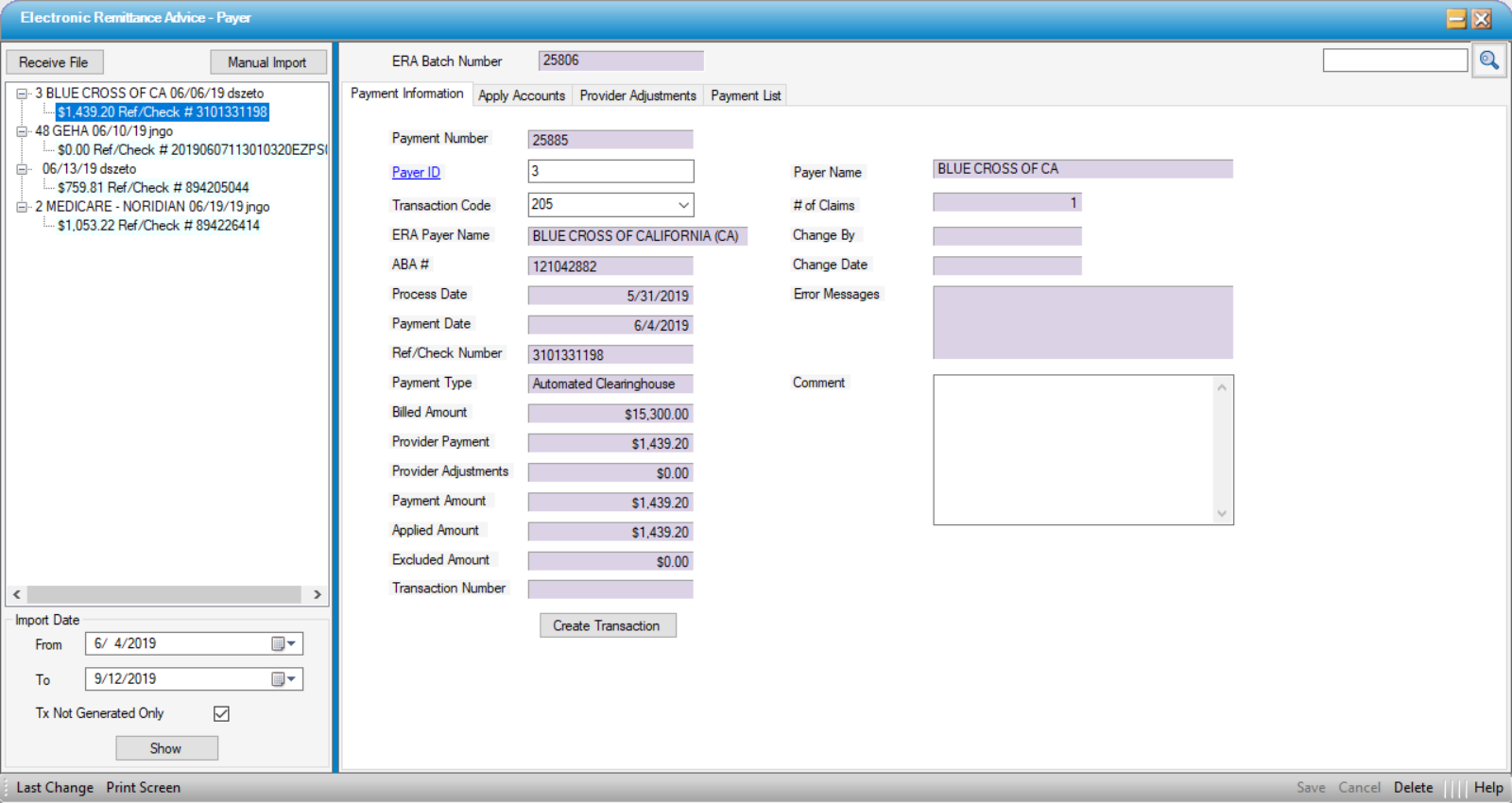Click the search text field
Screen dimensions: 1512x803
(x=1395, y=60)
